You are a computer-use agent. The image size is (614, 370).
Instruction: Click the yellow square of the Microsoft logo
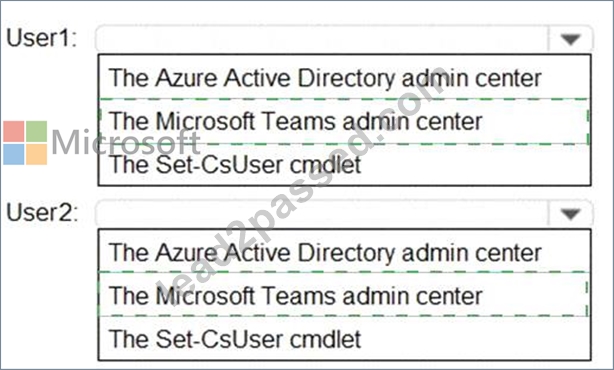36,154
